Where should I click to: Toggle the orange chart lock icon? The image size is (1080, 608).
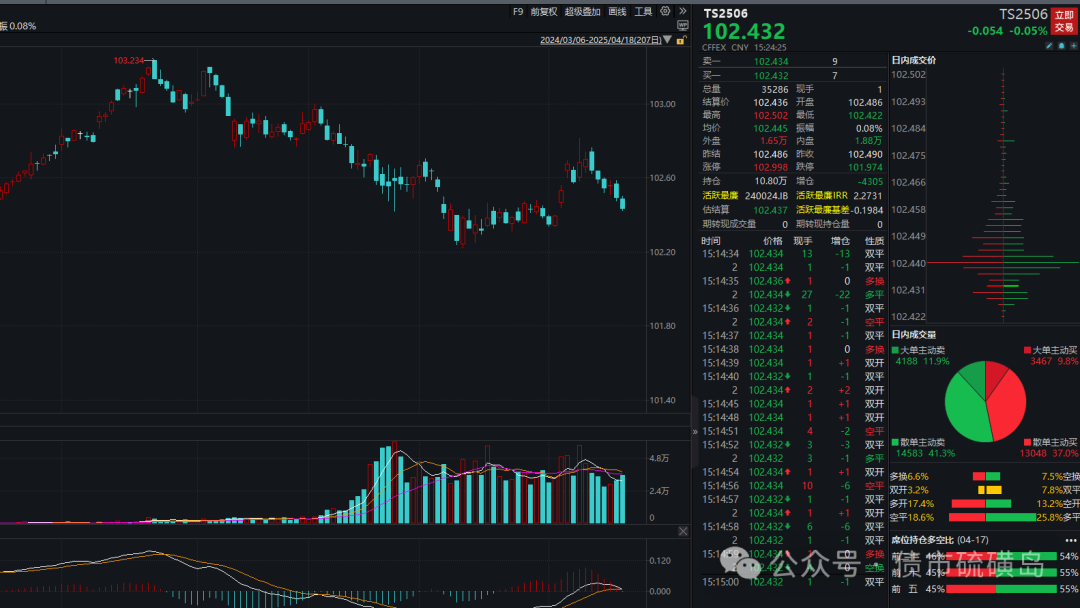(681, 41)
